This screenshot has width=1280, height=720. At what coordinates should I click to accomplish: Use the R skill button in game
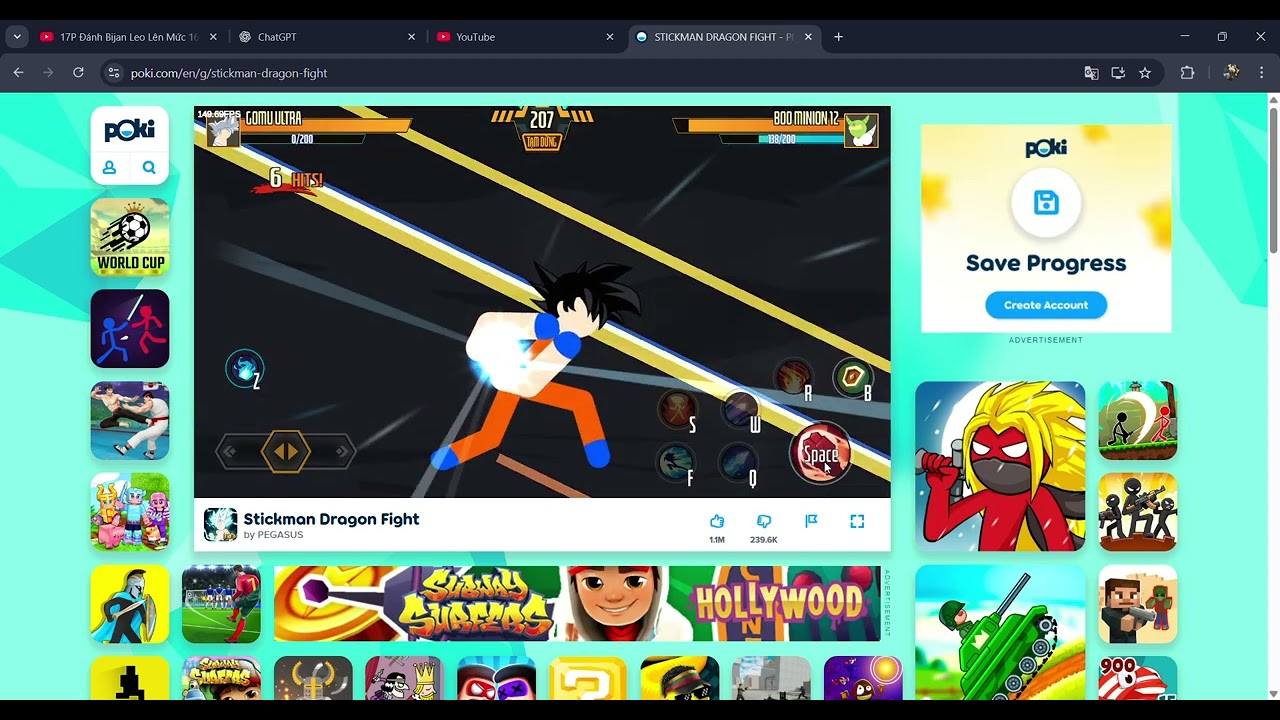coord(794,377)
